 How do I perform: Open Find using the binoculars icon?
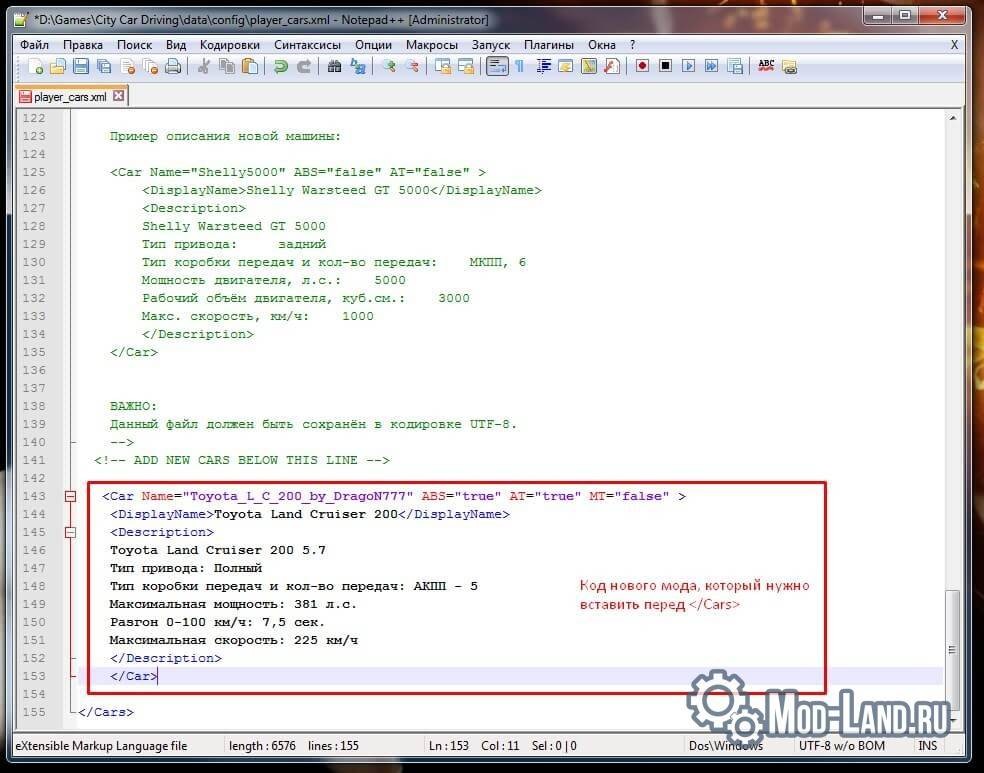[334, 66]
